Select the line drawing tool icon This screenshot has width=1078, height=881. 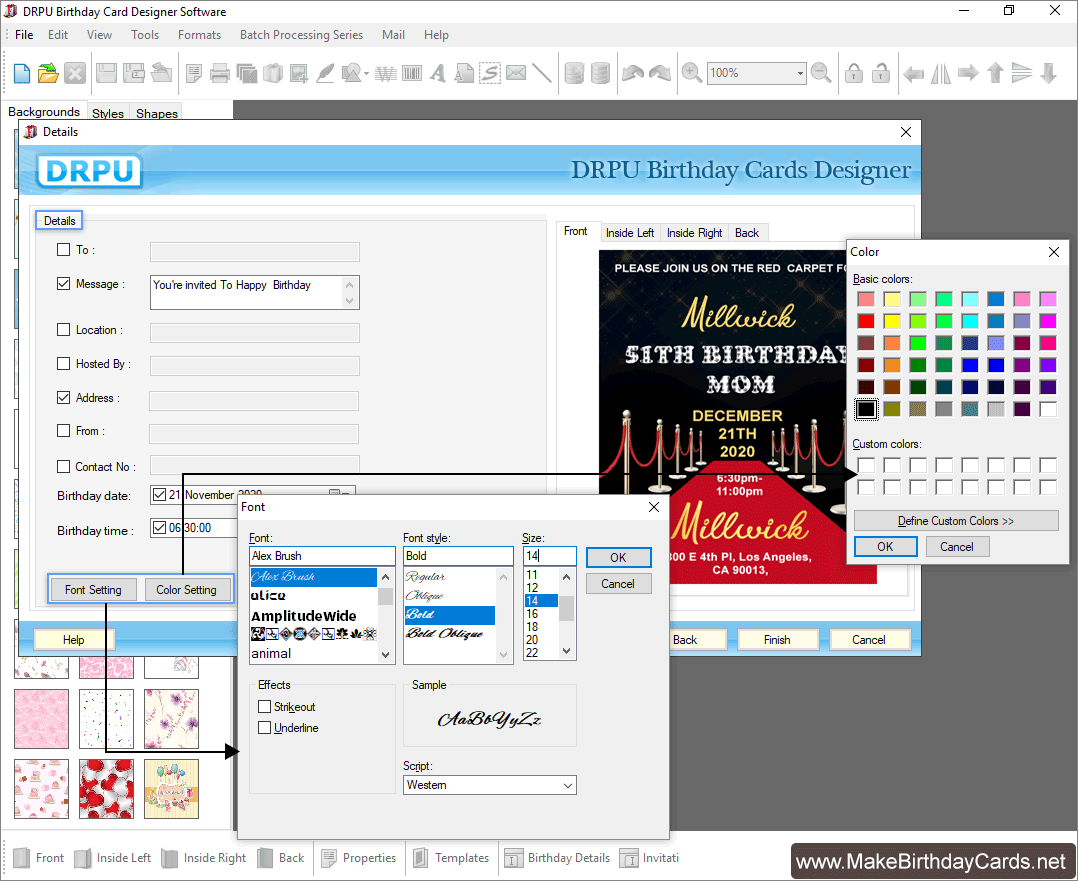[542, 73]
